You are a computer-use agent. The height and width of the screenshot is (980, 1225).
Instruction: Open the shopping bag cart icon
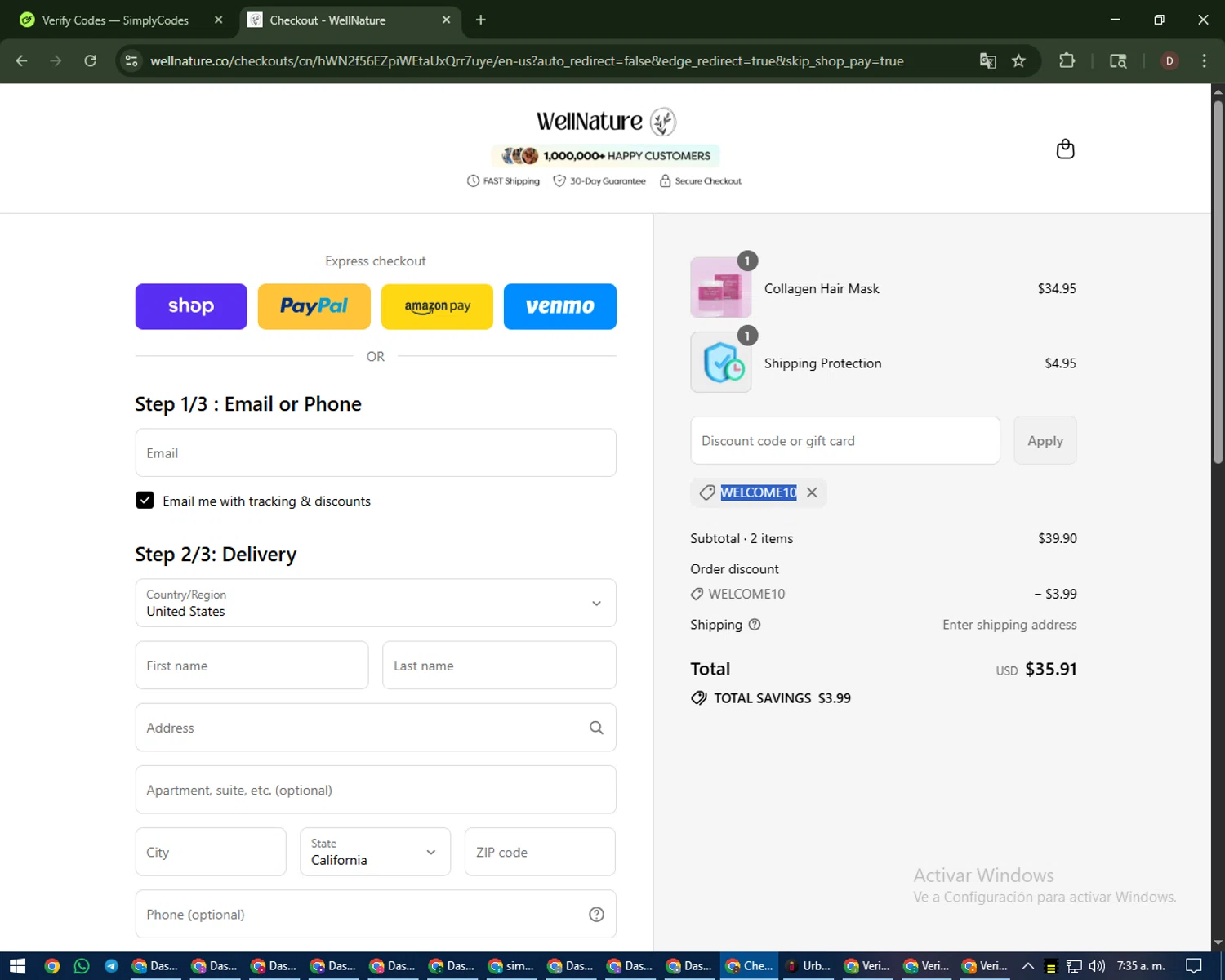pos(1065,149)
